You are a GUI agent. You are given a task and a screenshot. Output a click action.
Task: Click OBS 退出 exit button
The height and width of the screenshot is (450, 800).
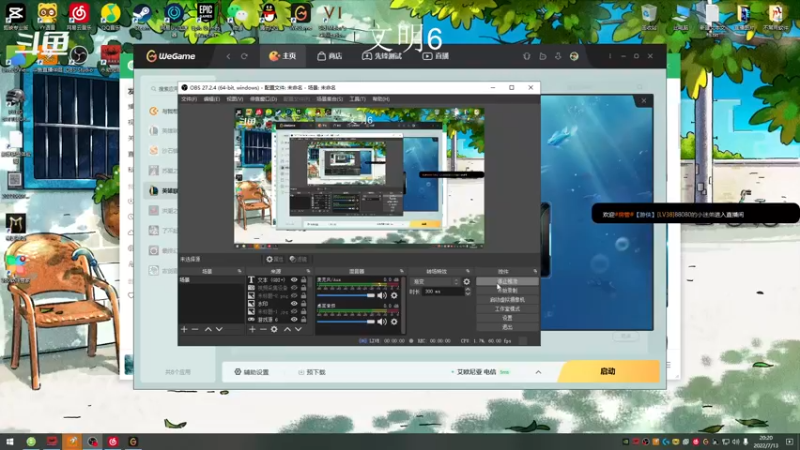pos(507,327)
